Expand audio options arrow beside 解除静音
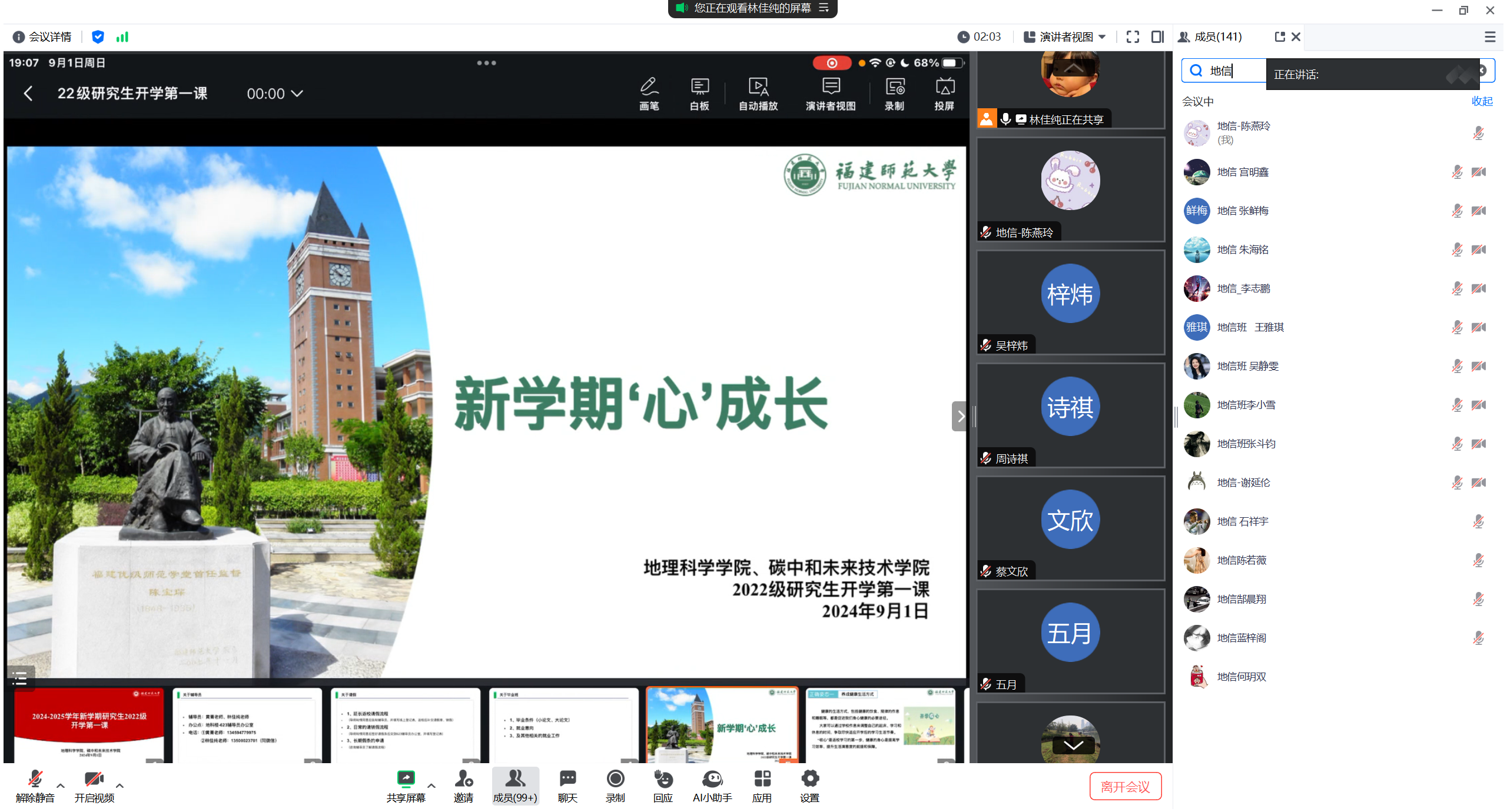The image size is (1507, 812). click(61, 786)
